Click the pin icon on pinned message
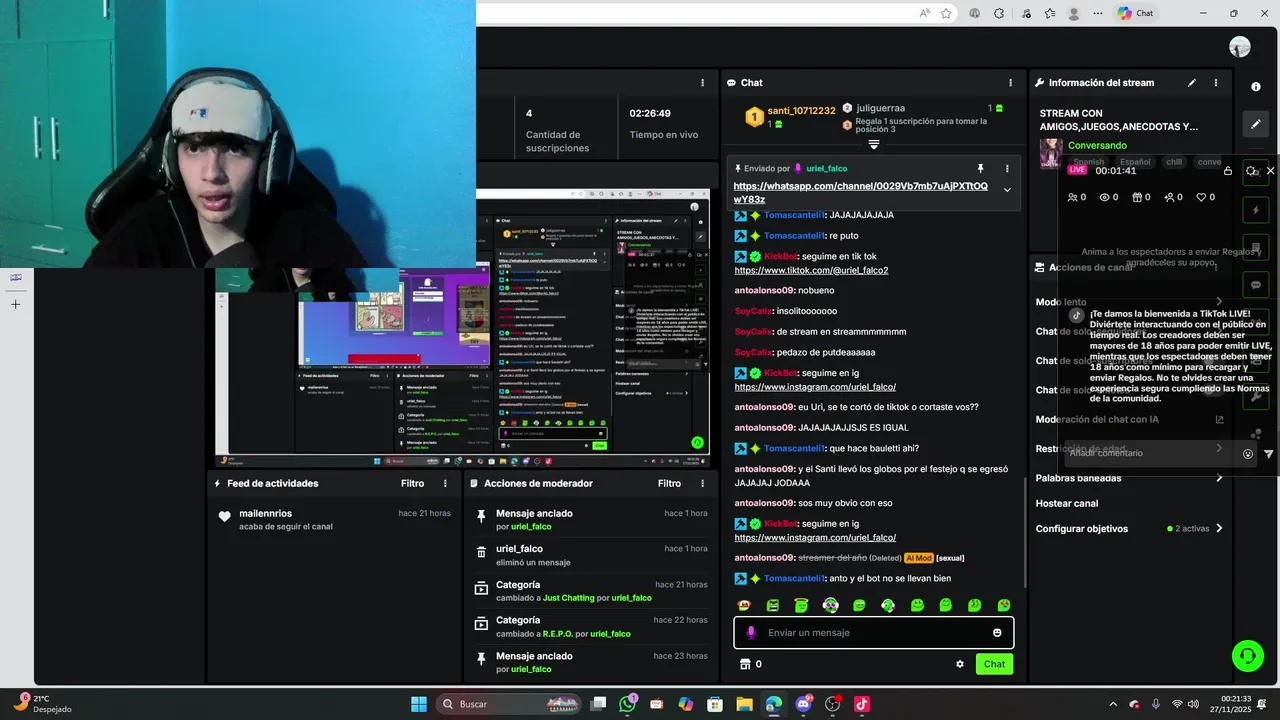 [980, 169]
